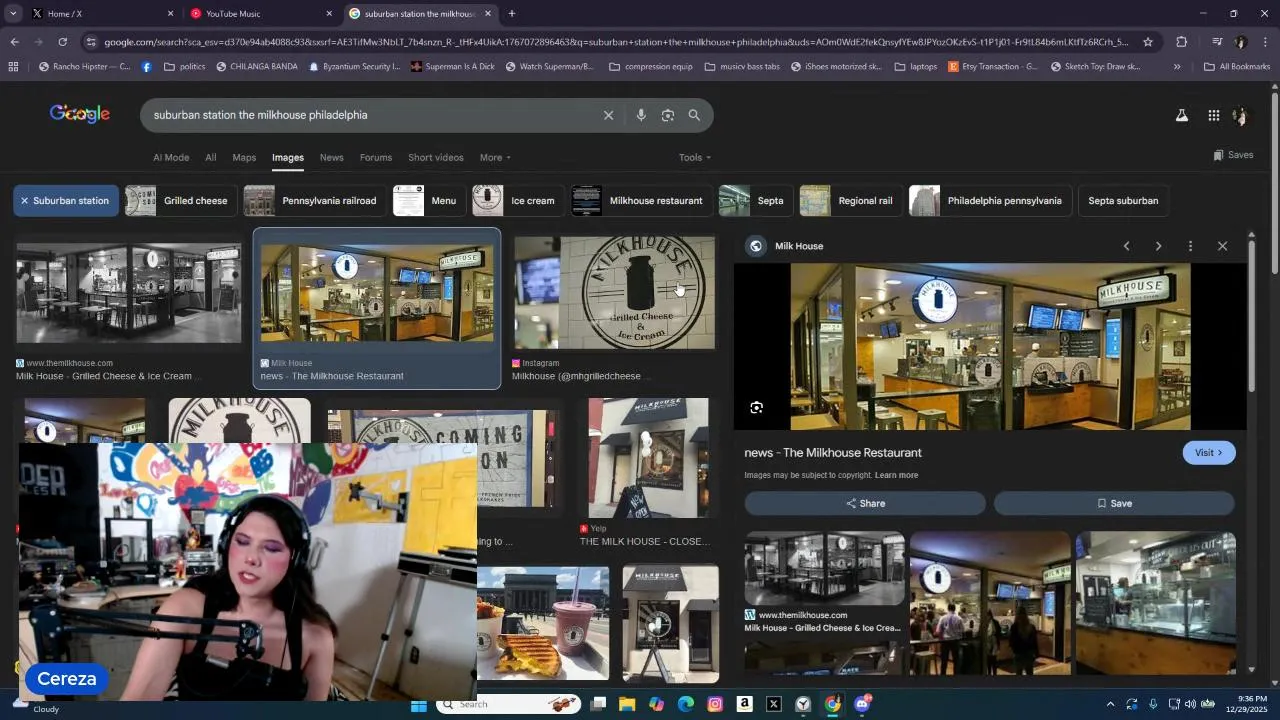This screenshot has height=720, width=1280.
Task: Switch to the News tab
Action: [x=331, y=158]
